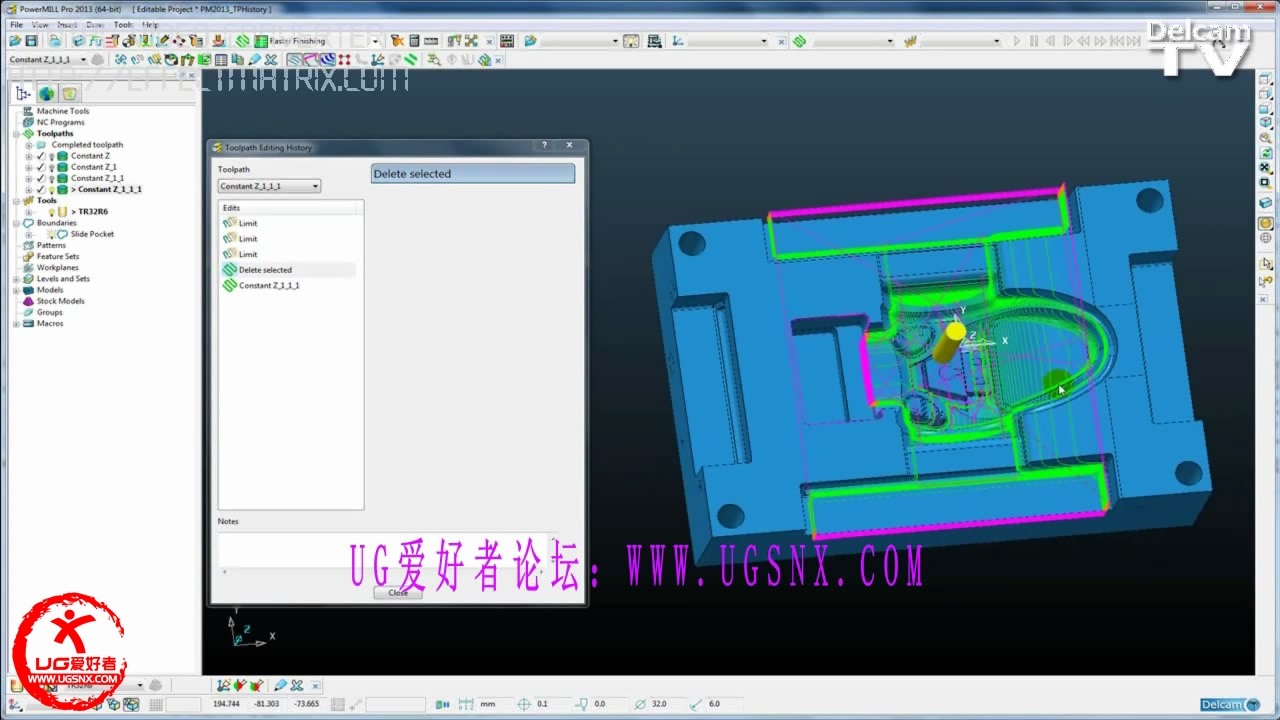Screen dimensions: 1280x720
Task: Click the blue pencil icon in the bottom toolbar
Action: [x=280, y=685]
